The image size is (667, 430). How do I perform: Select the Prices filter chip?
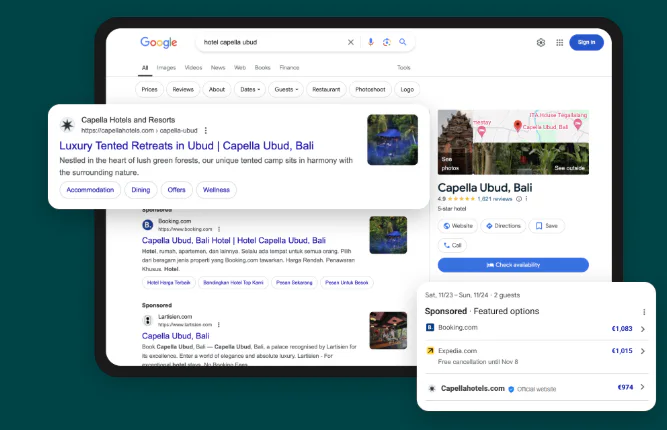point(149,89)
